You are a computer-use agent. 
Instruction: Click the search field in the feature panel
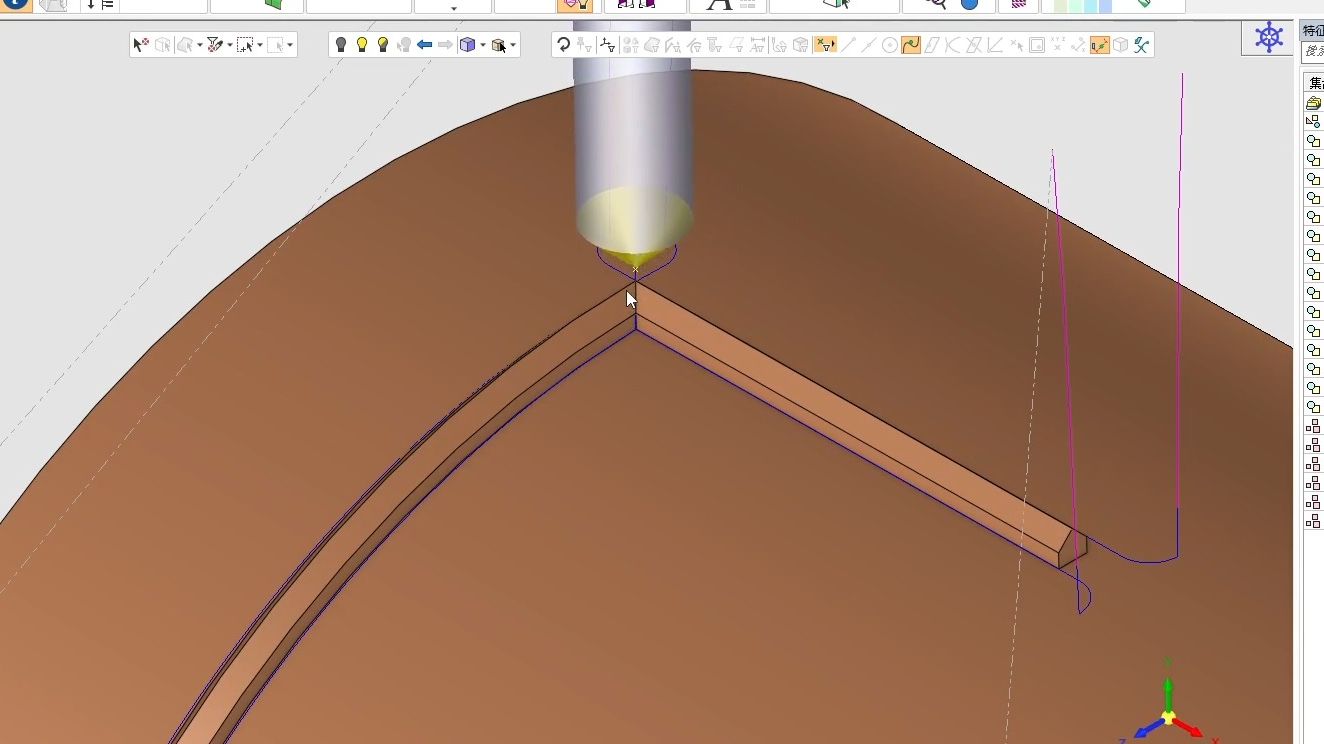[1314, 51]
